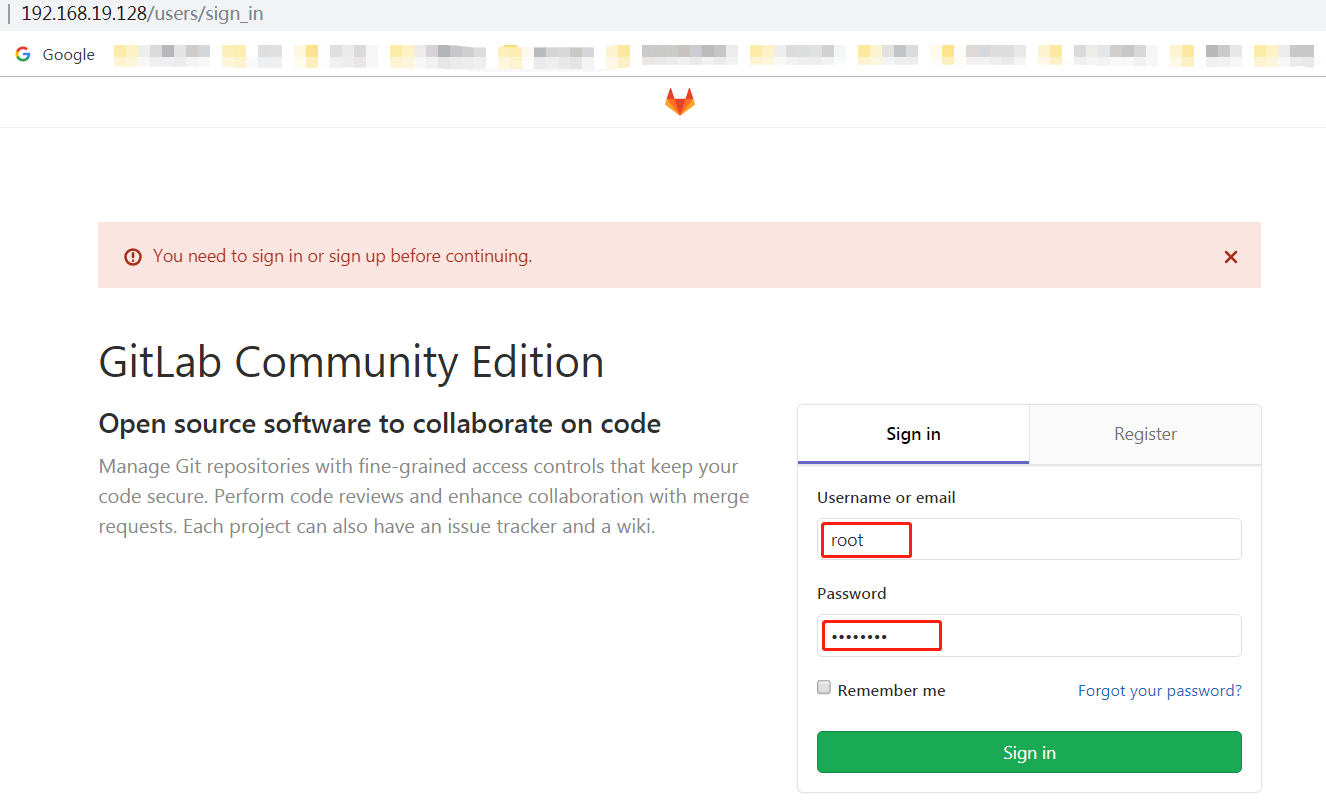Image resolution: width=1326 pixels, height=808 pixels.
Task: Click the 'Password' label
Action: [851, 593]
